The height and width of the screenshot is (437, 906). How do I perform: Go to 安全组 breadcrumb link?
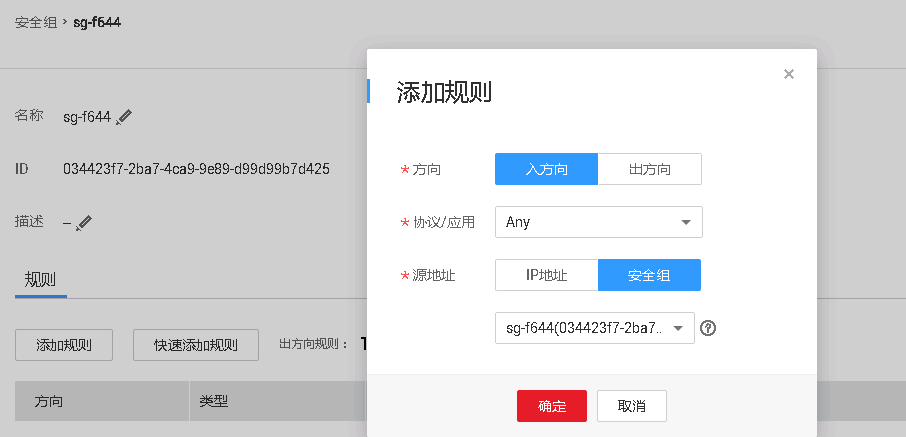[x=36, y=23]
